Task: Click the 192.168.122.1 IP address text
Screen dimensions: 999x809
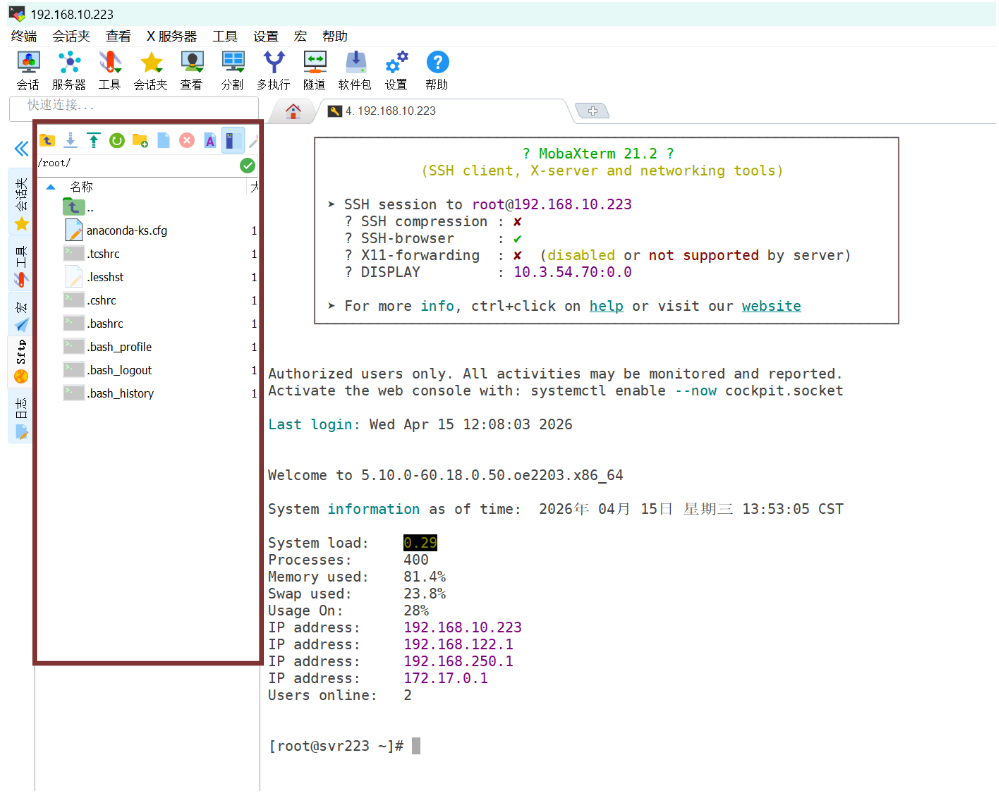Action: [458, 644]
